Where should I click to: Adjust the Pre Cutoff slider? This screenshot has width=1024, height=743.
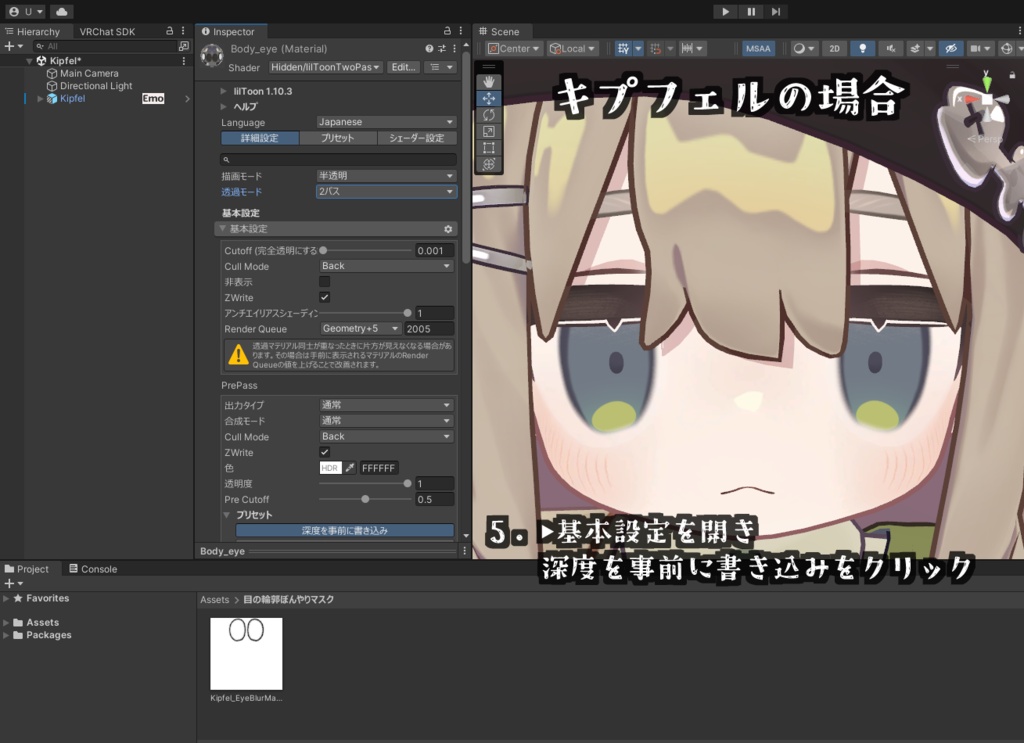coord(365,499)
